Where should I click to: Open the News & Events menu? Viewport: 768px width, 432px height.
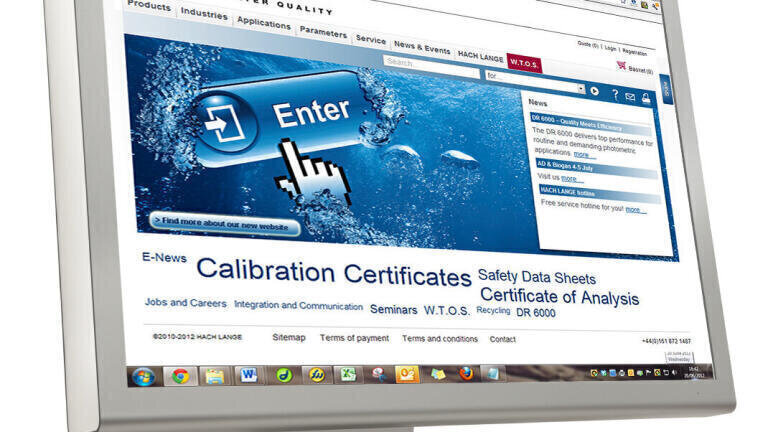[422, 47]
